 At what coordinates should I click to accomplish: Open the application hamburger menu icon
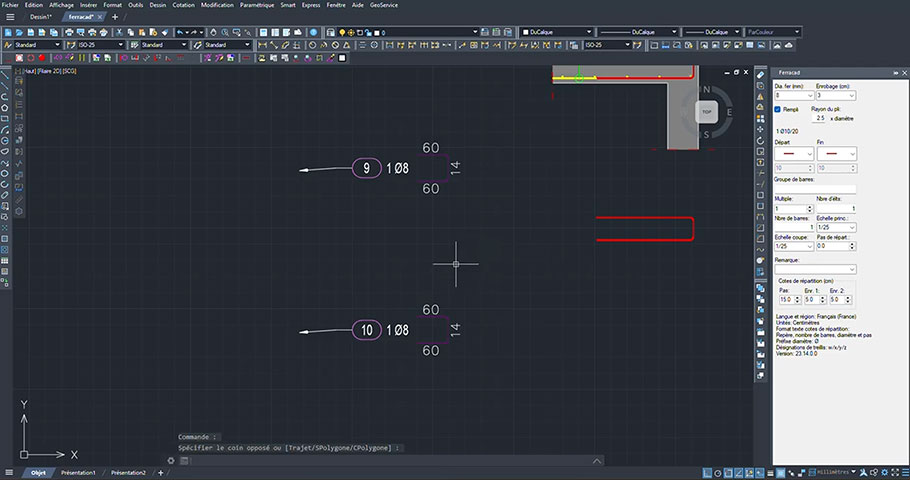[x=10, y=17]
